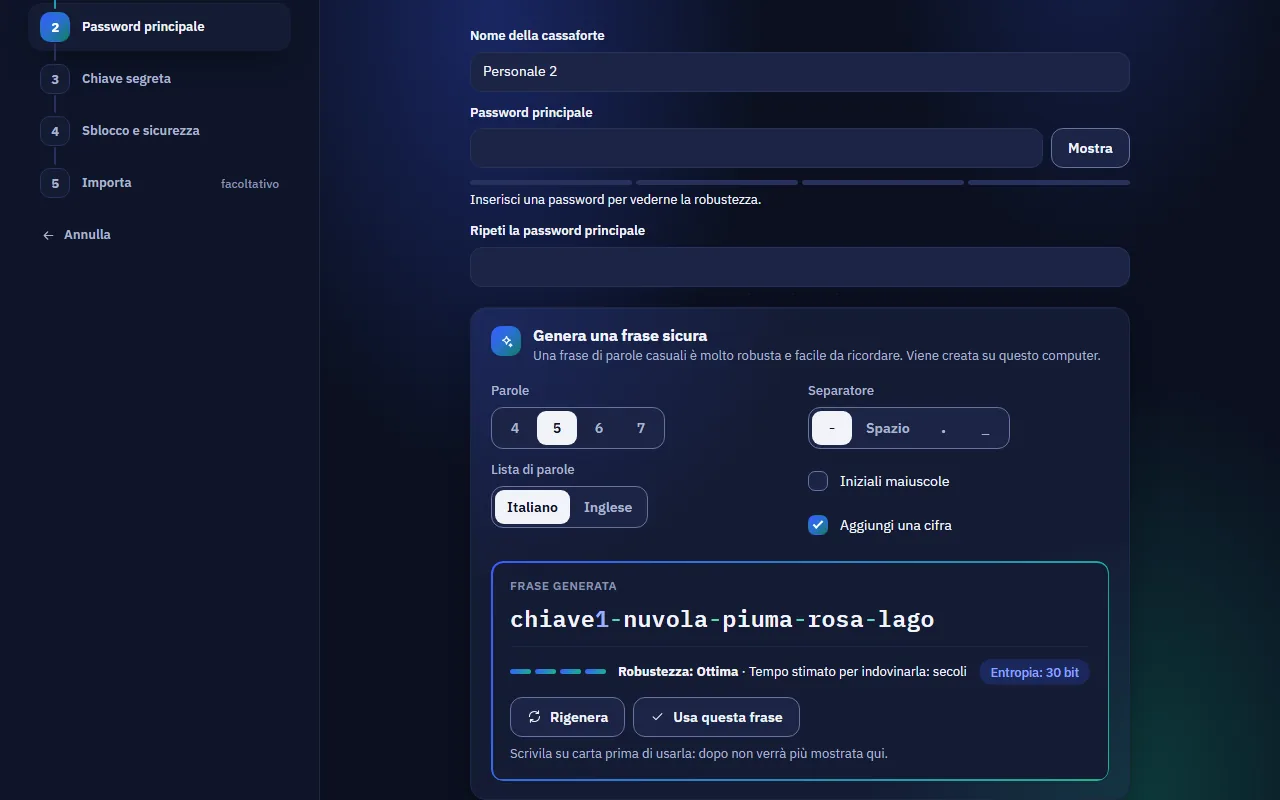Enable the Iniziali maiuscole checkbox

click(x=818, y=481)
